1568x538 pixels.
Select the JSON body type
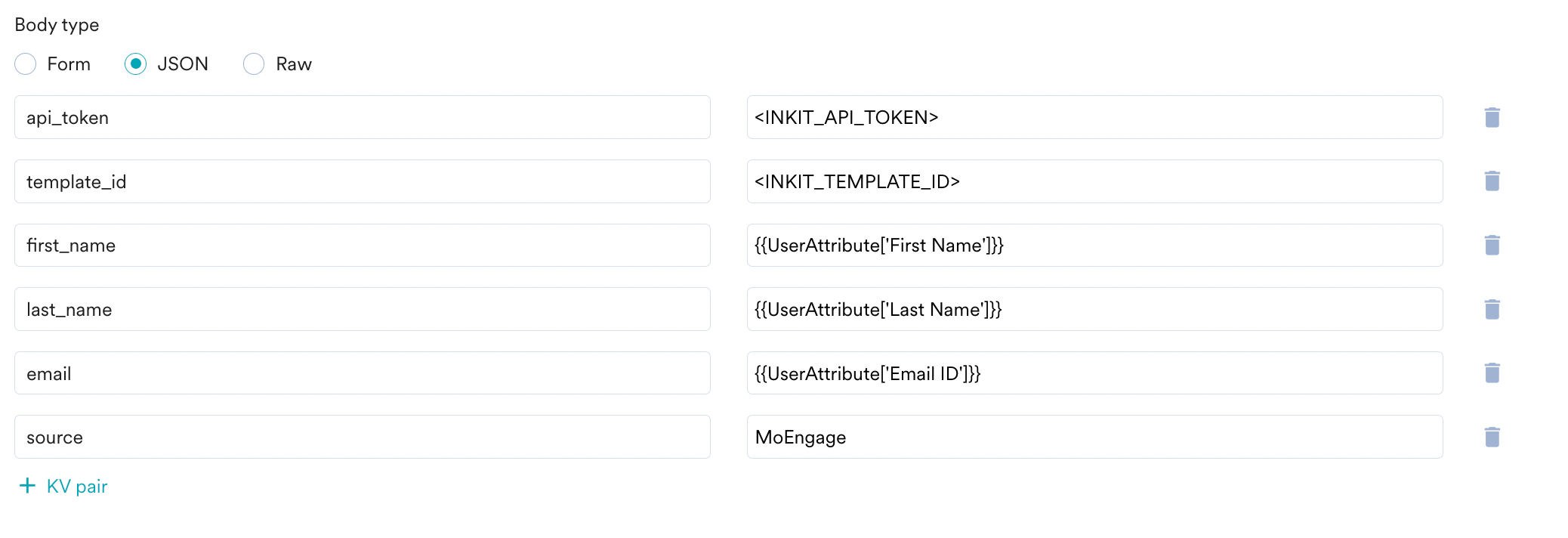pyautogui.click(x=136, y=64)
